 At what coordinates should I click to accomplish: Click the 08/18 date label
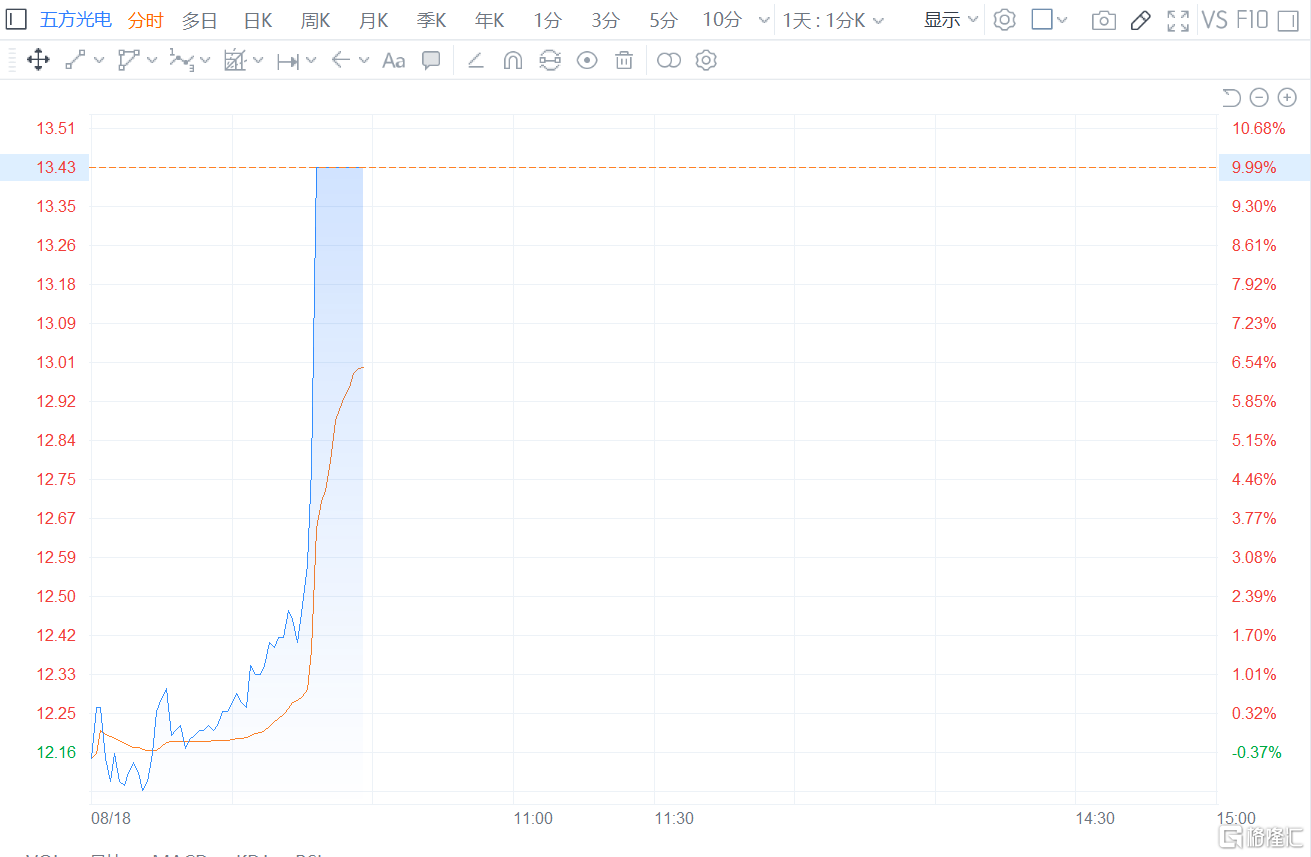pyautogui.click(x=111, y=818)
